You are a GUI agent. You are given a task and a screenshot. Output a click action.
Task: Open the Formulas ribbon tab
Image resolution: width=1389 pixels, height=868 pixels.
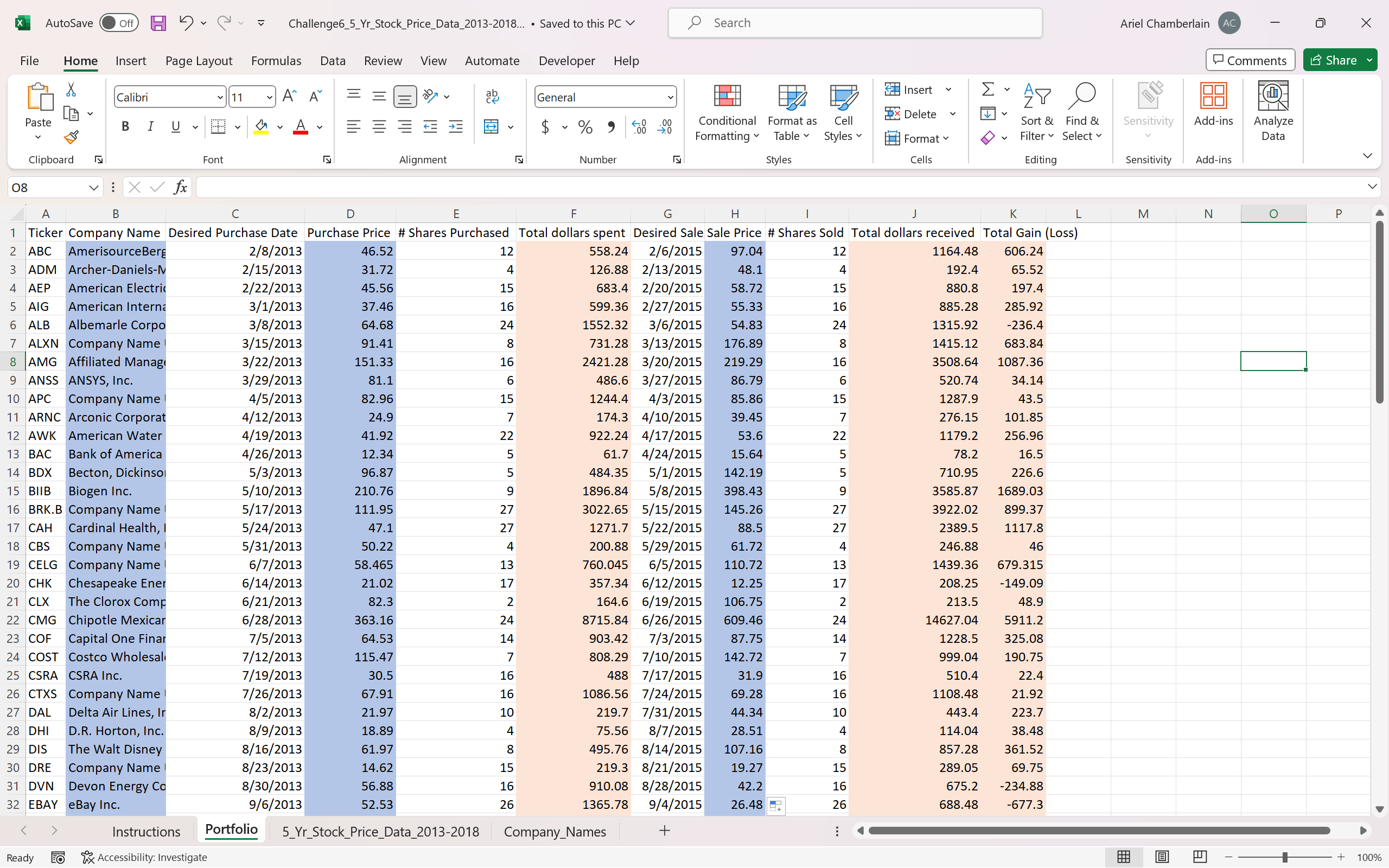point(276,60)
